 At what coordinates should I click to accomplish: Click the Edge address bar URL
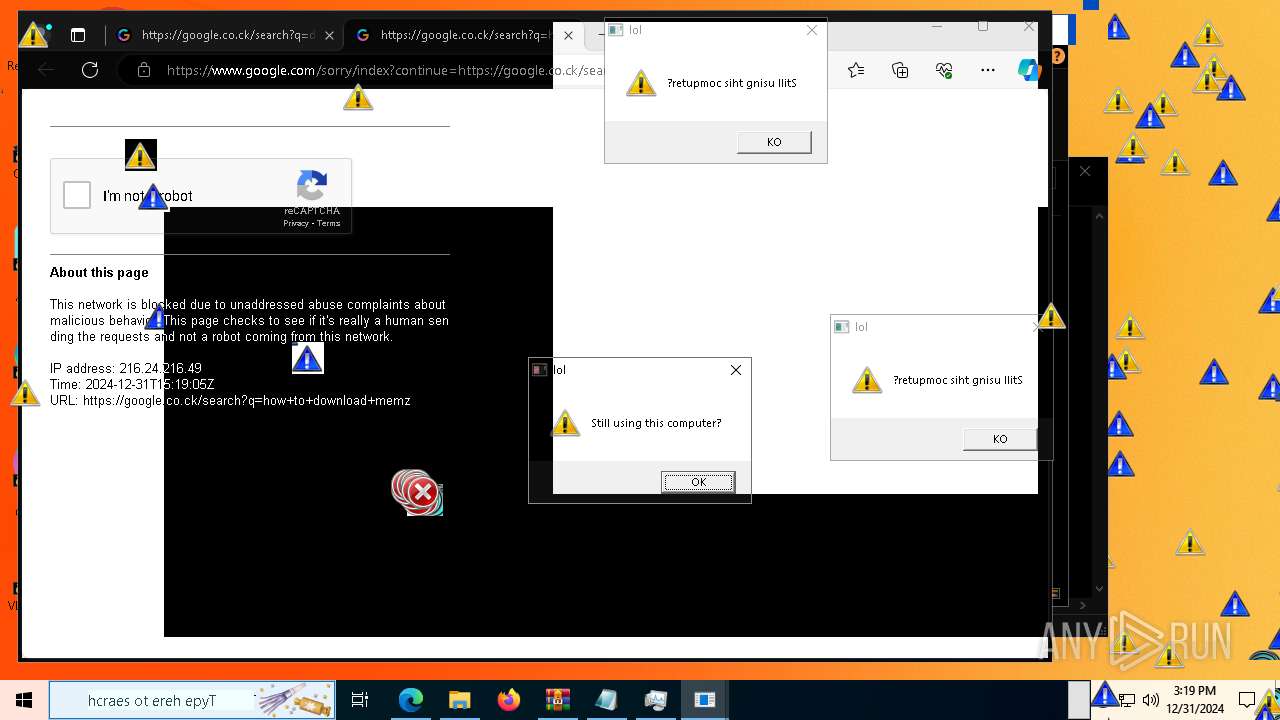(386, 70)
